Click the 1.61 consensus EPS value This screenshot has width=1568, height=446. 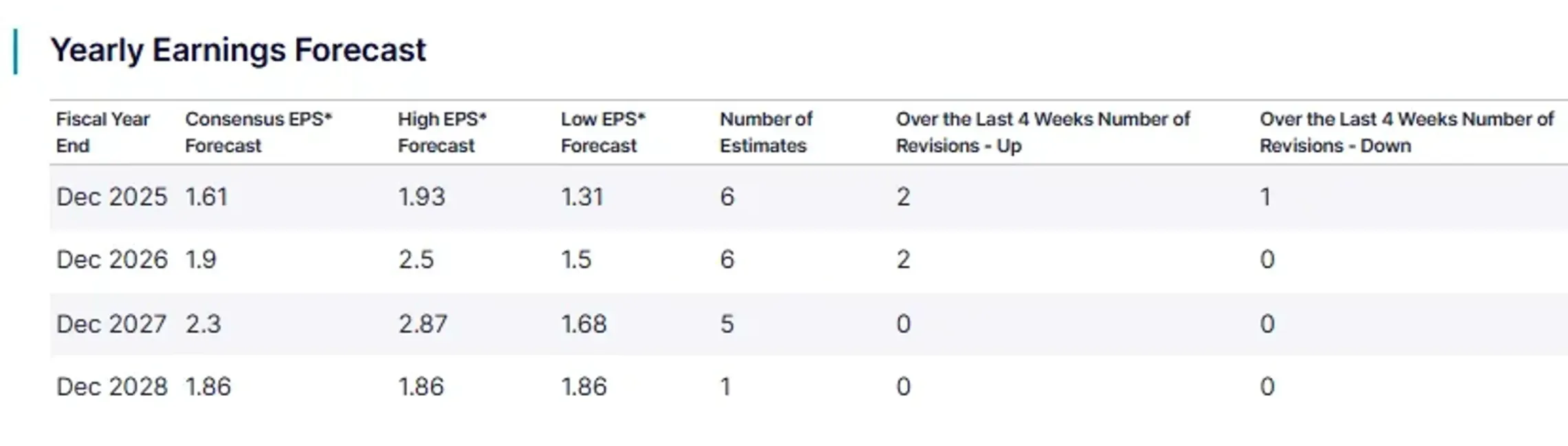pos(206,198)
